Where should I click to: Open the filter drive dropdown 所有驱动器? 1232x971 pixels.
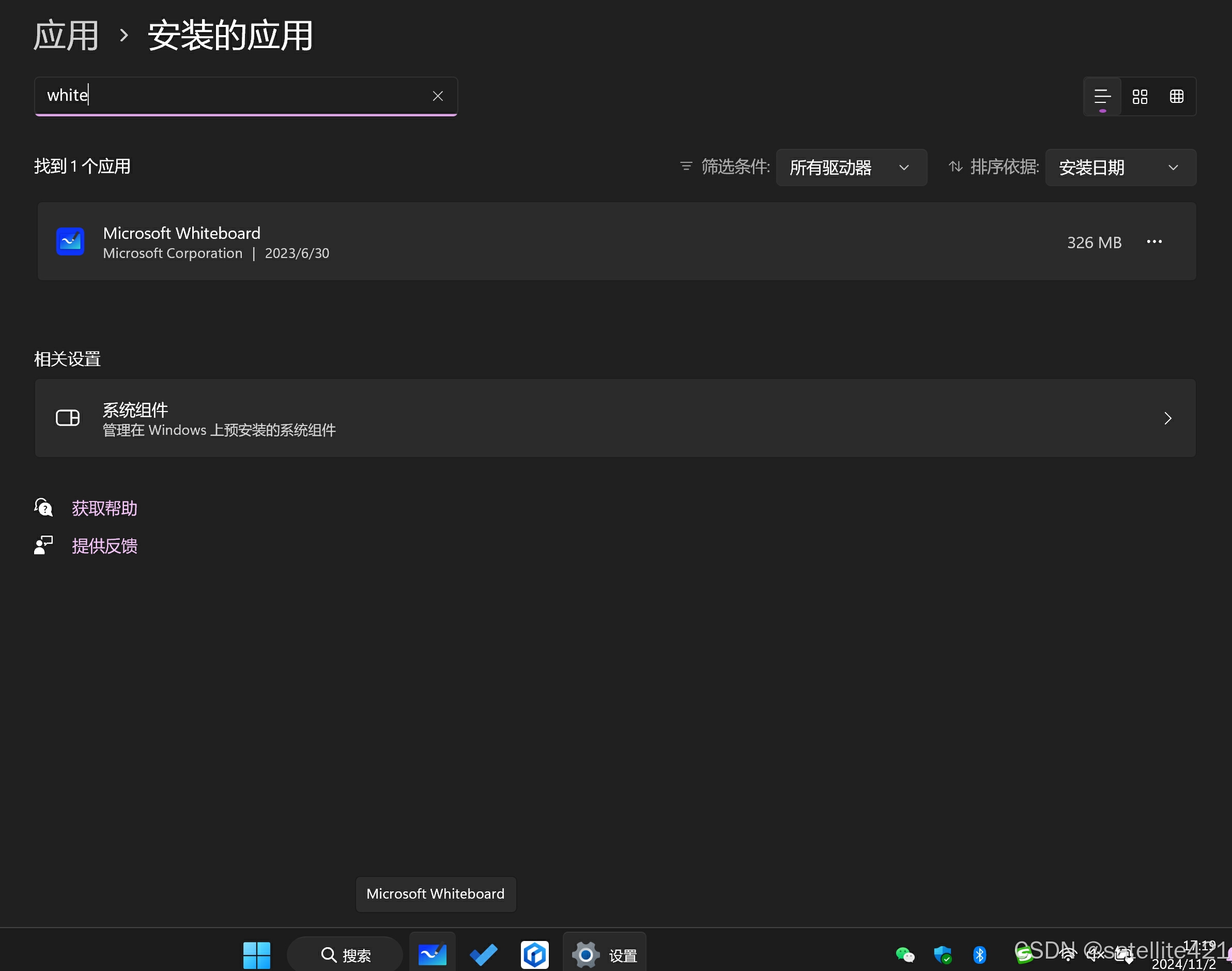click(x=851, y=168)
